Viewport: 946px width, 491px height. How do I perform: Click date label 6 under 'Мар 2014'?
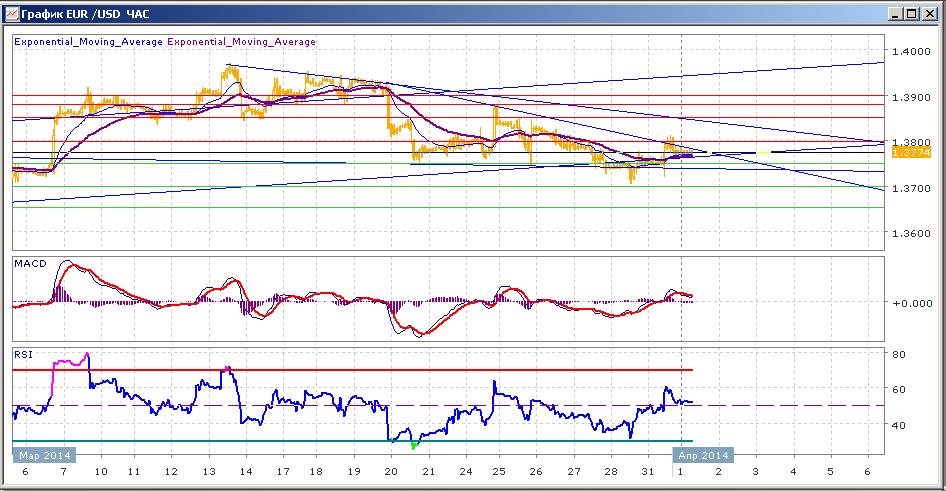pyautogui.click(x=25, y=472)
